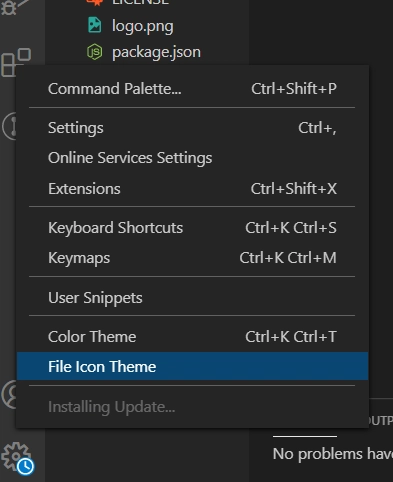Click the package.json Node file icon
This screenshot has width=393, height=482.
click(x=95, y=52)
